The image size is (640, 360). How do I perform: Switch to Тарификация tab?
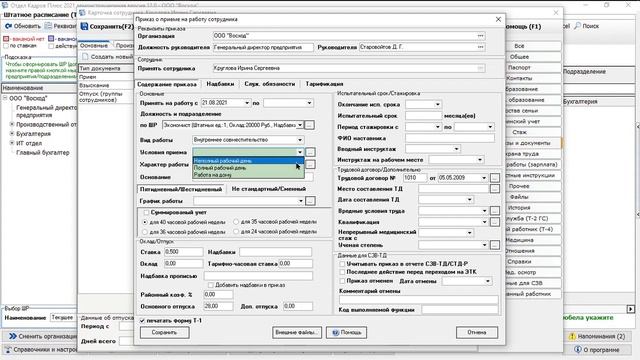coord(324,84)
